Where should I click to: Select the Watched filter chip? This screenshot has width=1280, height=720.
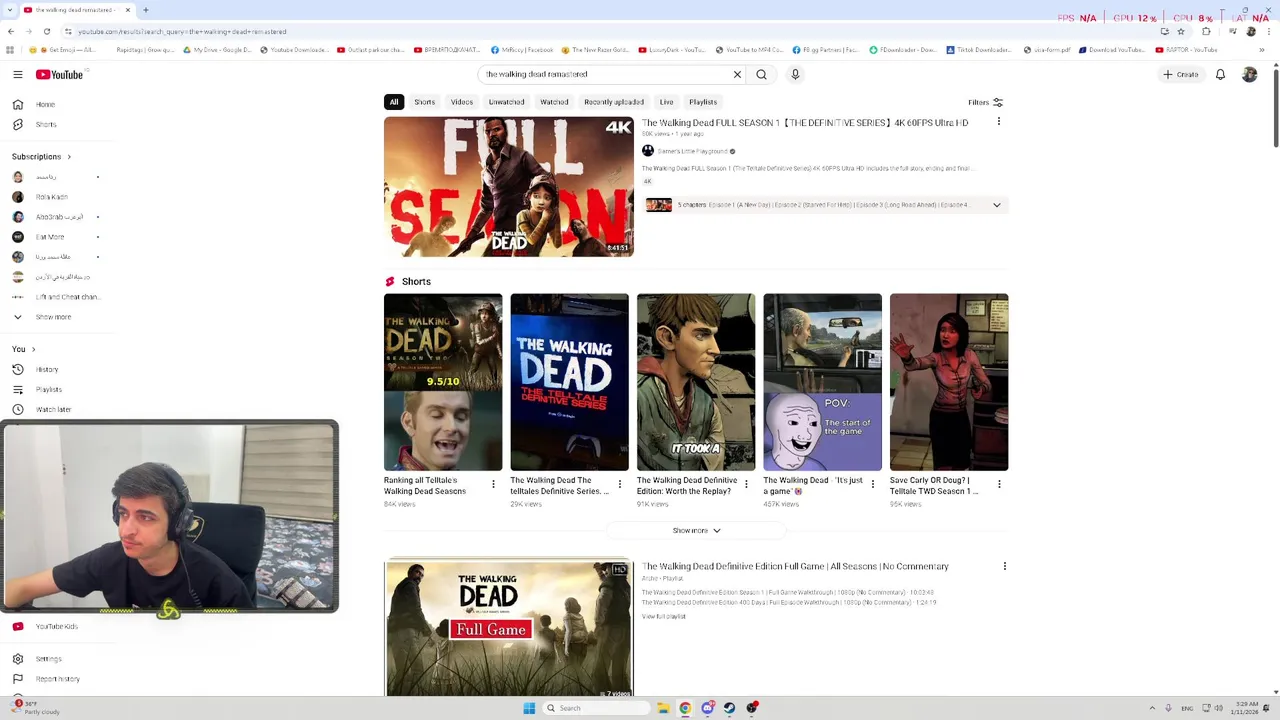[554, 102]
